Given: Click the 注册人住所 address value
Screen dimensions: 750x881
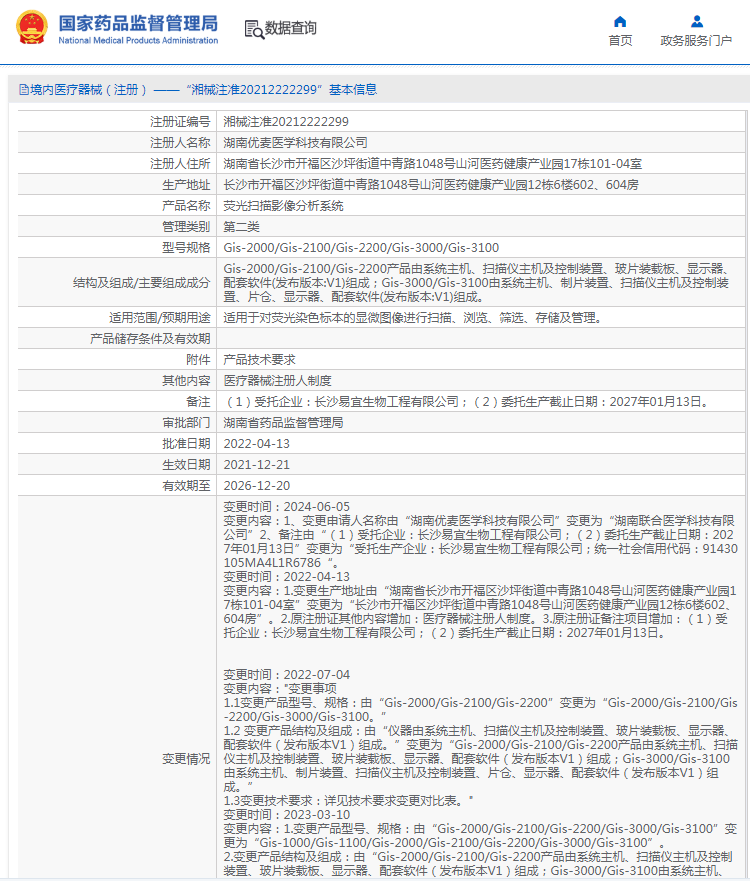Looking at the screenshot, I should click(x=432, y=164).
